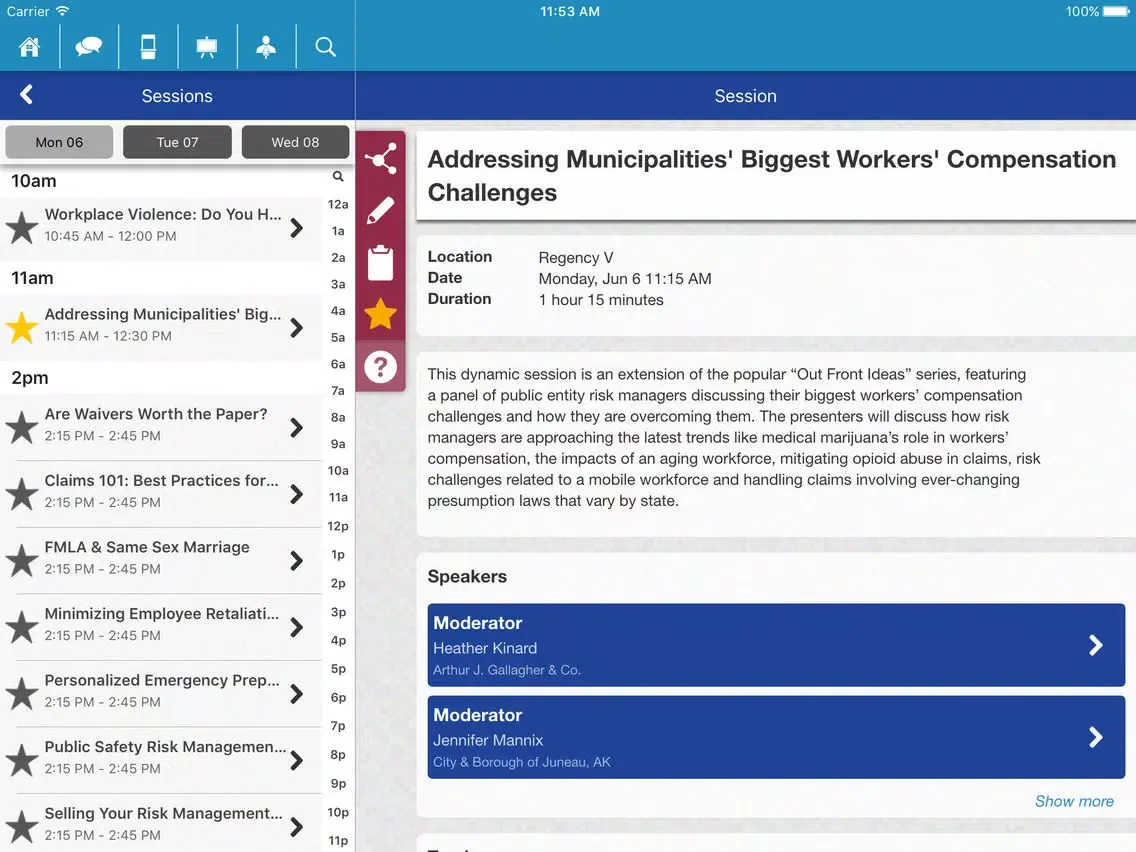Open Jennifer Mannix speaker card
This screenshot has width=1136, height=852.
[776, 738]
